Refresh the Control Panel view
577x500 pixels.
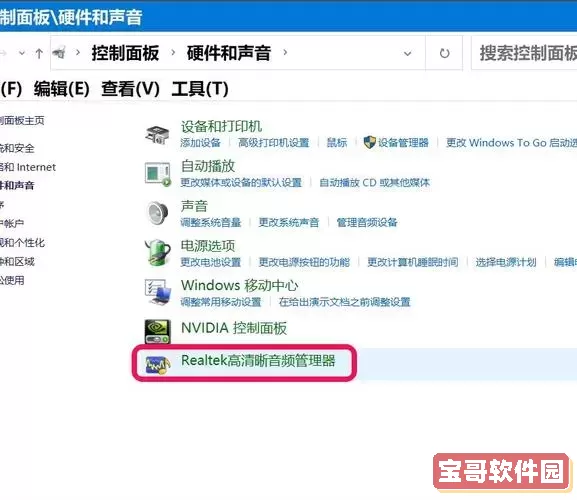tap(445, 54)
